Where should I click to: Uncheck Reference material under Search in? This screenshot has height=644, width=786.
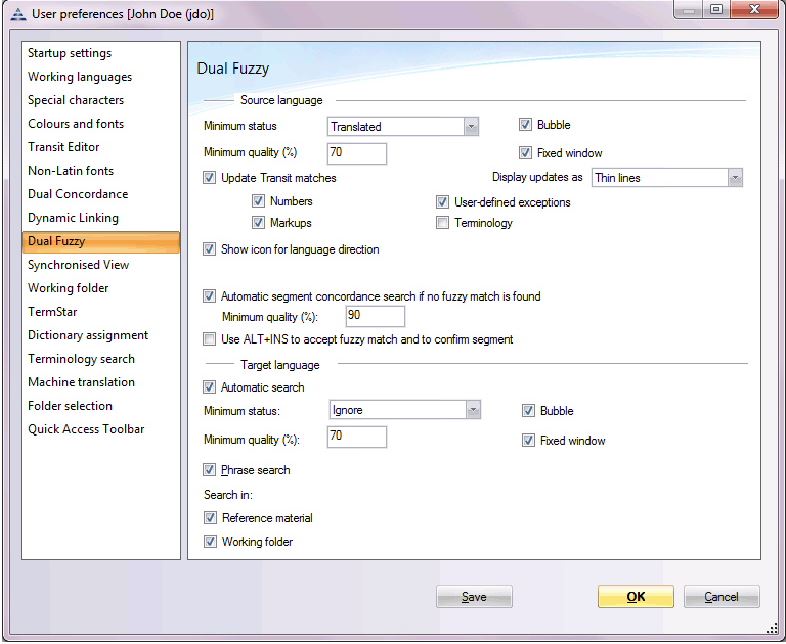[211, 518]
